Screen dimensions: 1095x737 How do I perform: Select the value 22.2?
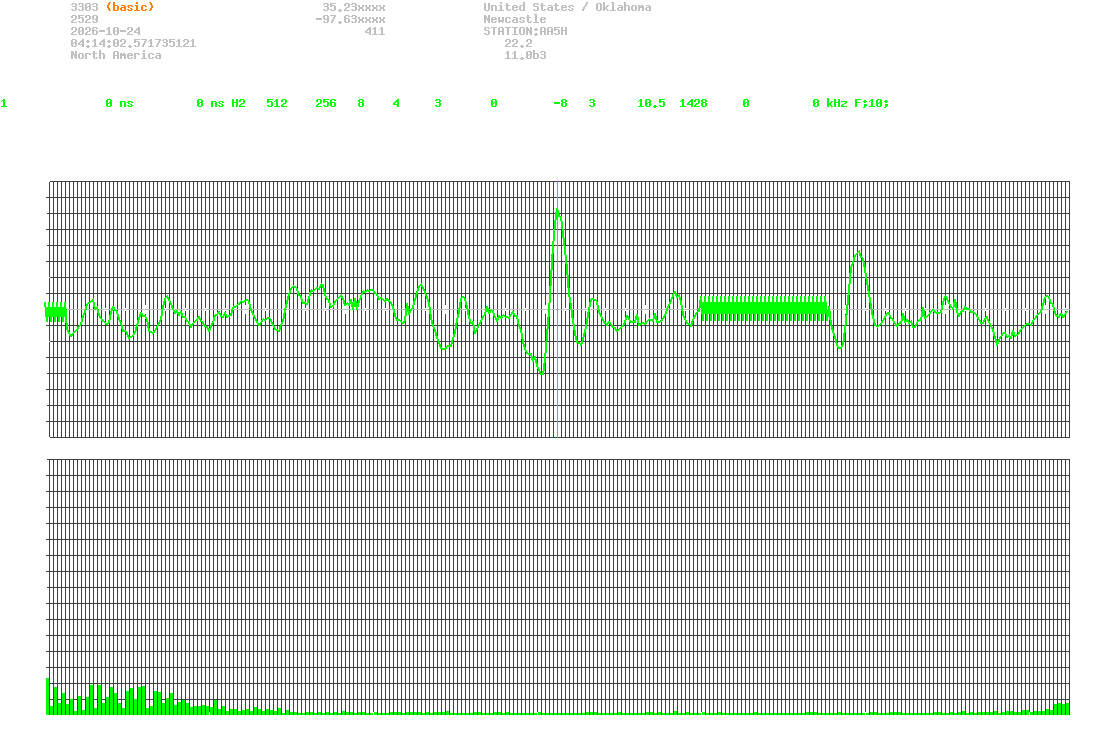(518, 43)
